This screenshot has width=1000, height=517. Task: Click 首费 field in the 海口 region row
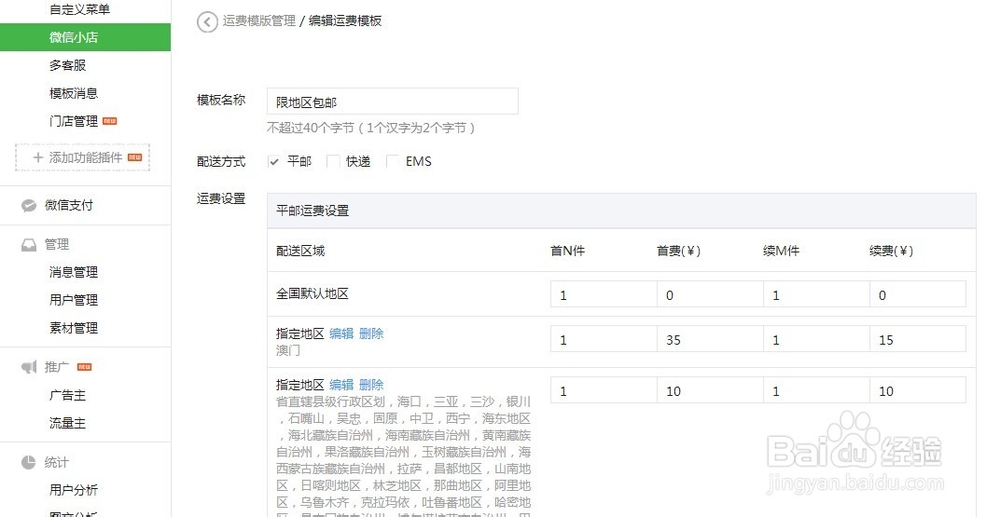tap(710, 390)
